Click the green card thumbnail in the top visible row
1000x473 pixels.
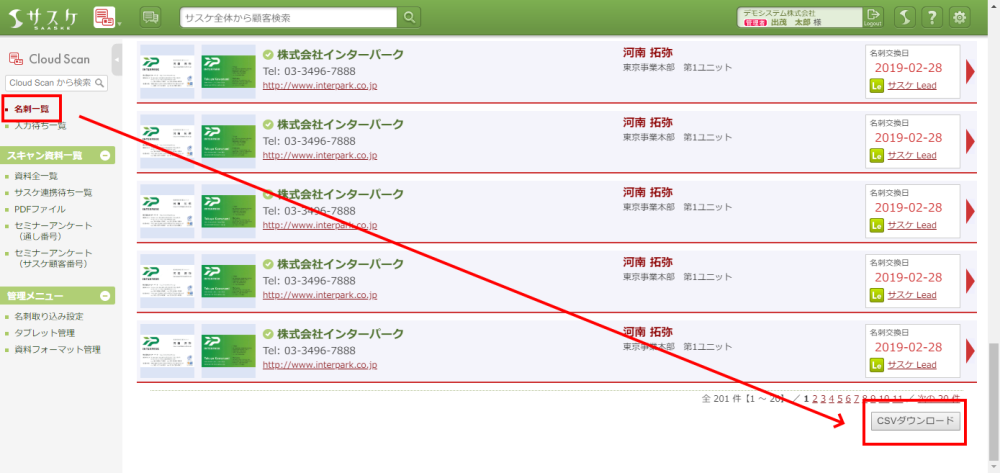pos(228,71)
